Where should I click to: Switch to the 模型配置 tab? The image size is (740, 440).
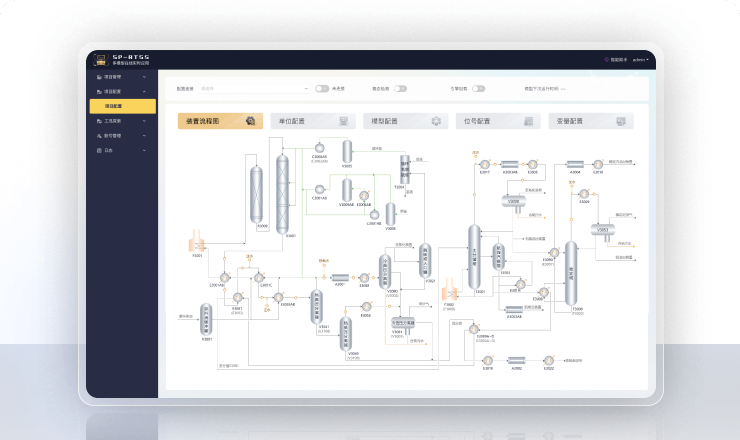pyautogui.click(x=405, y=121)
